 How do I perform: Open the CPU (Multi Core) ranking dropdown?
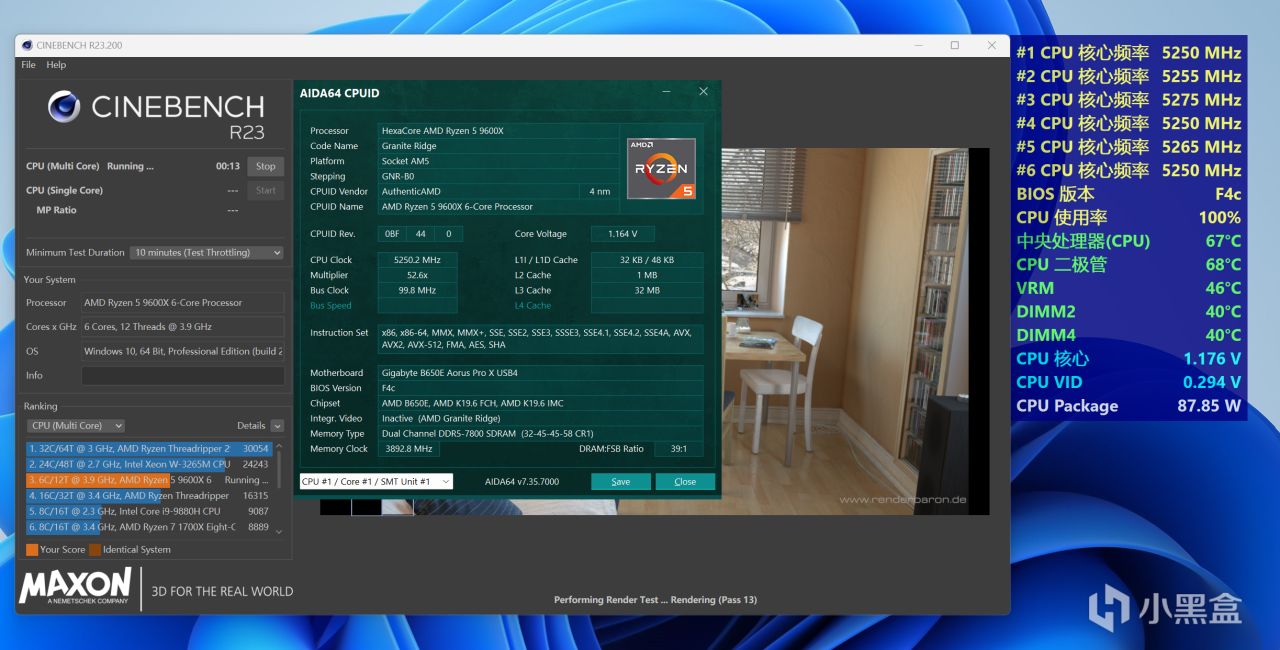tap(76, 426)
